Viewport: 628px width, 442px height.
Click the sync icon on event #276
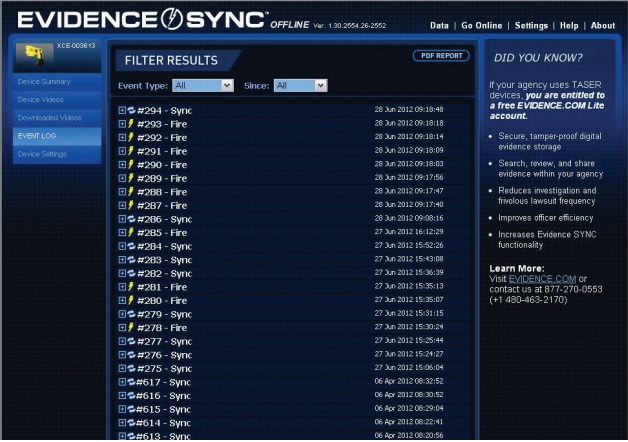pyautogui.click(x=131, y=355)
